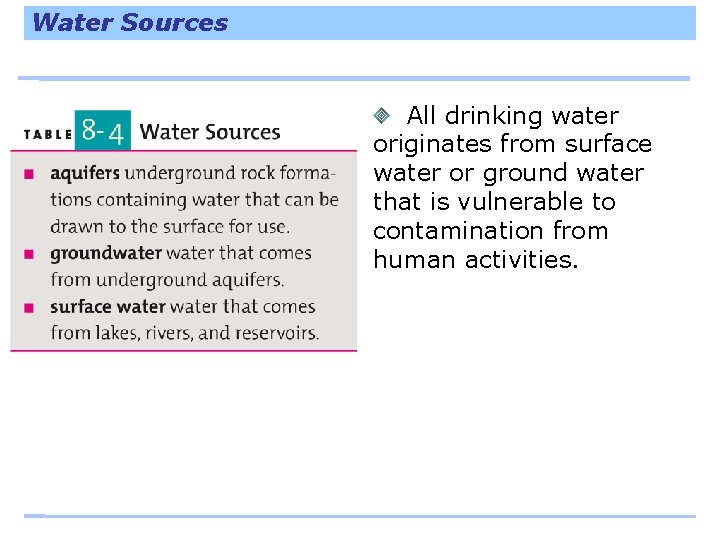Viewport: 720px width, 540px height.
Task: Click the phrase 'All drinking water'
Action: (x=513, y=116)
